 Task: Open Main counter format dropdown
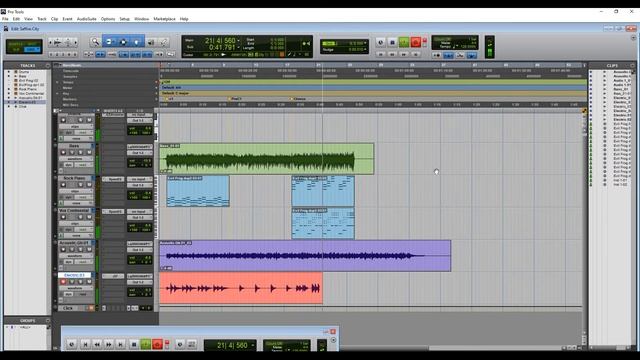(239, 40)
